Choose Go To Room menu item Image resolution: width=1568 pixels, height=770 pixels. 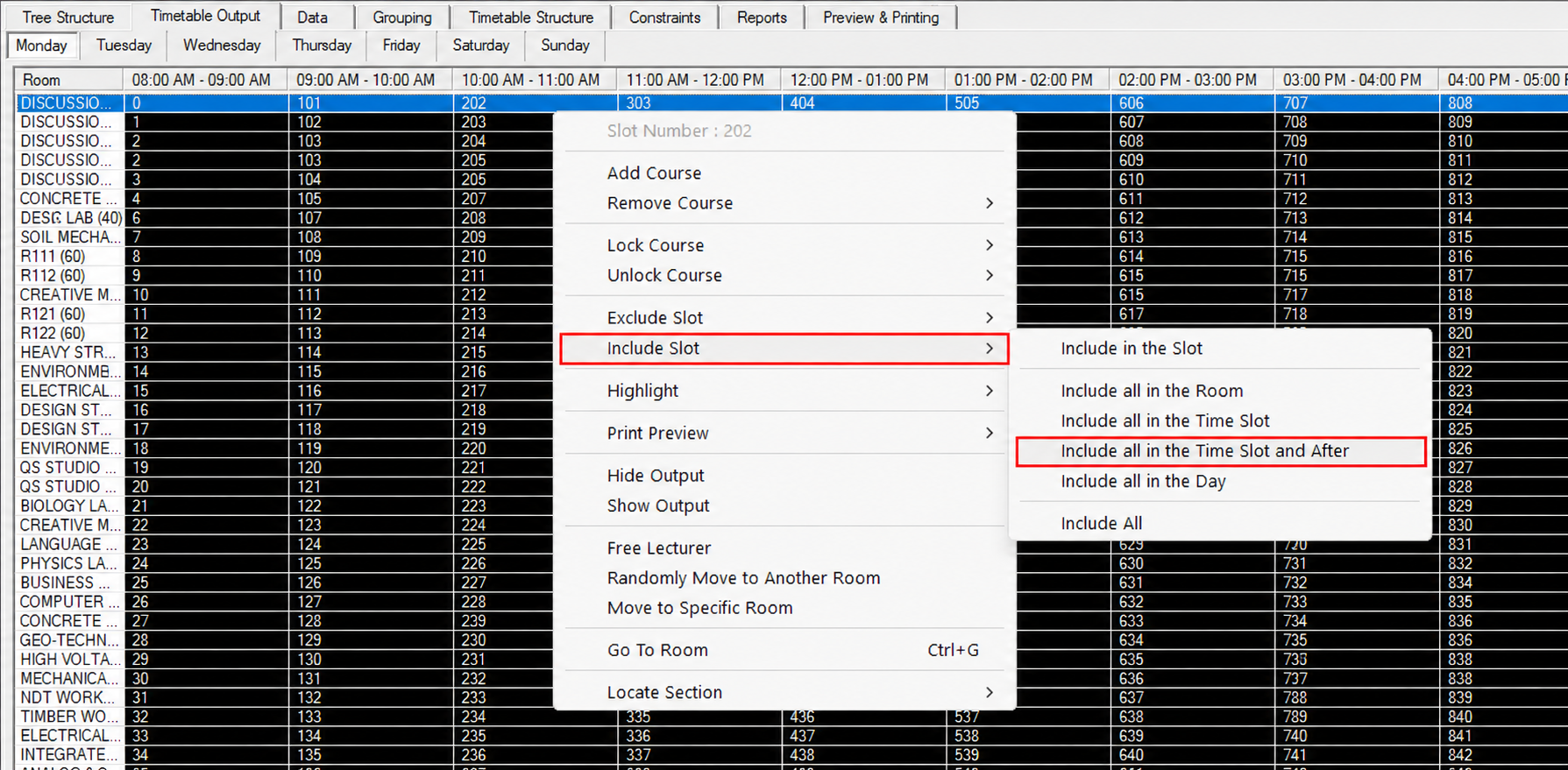coord(784,650)
